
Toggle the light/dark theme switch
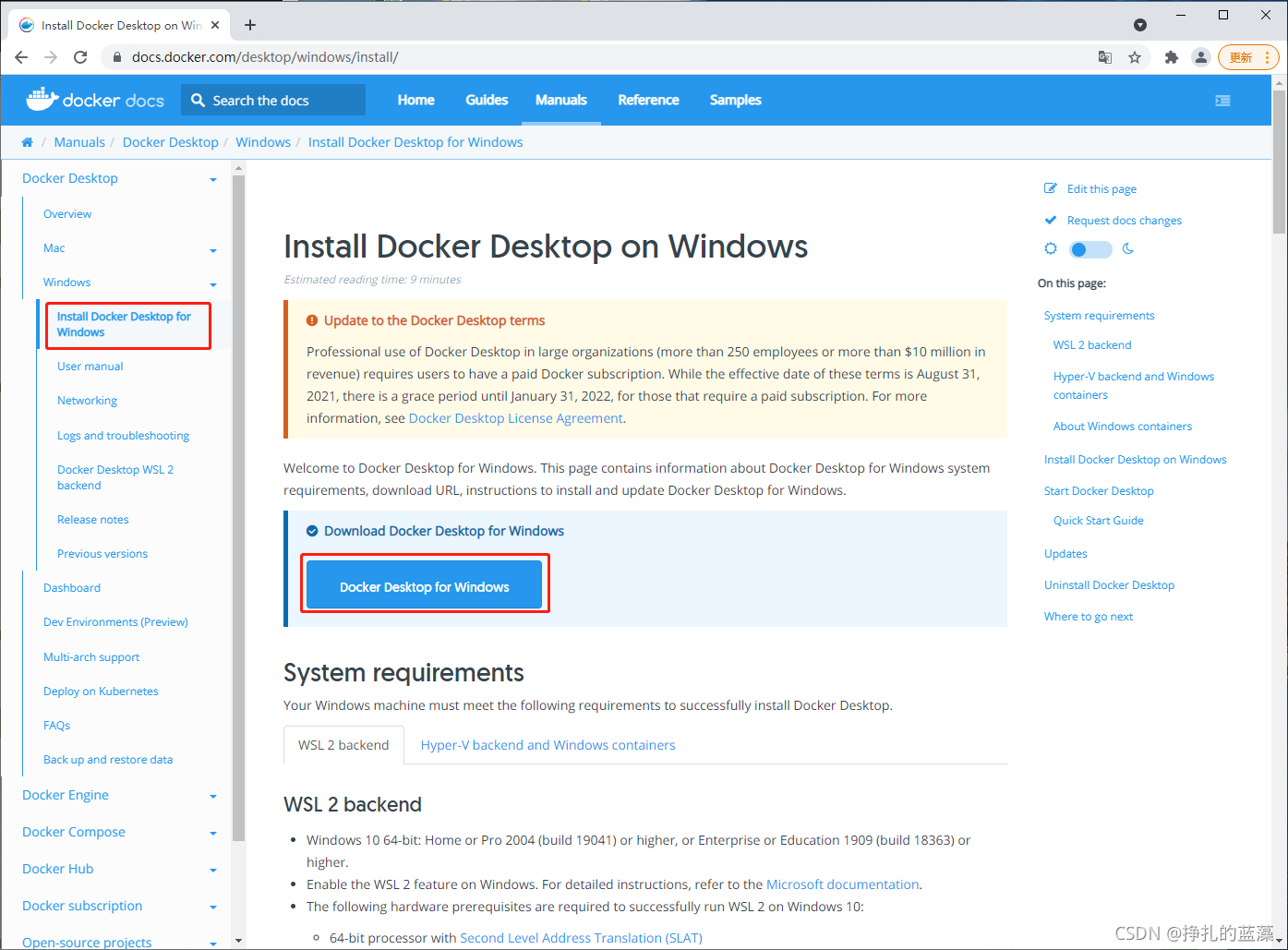[1090, 249]
